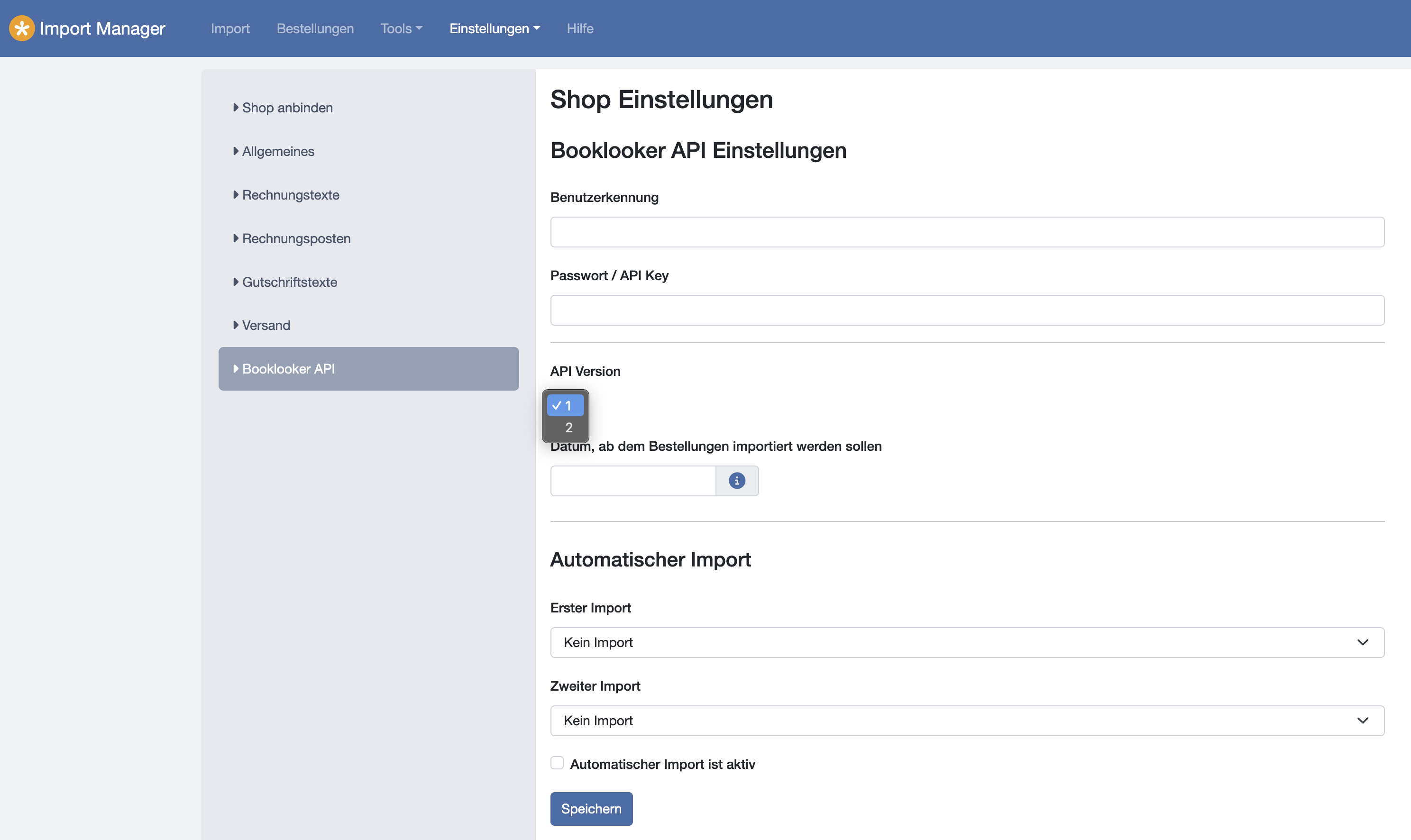Open the Import nav item
This screenshot has height=840, width=1411.
(x=230, y=28)
